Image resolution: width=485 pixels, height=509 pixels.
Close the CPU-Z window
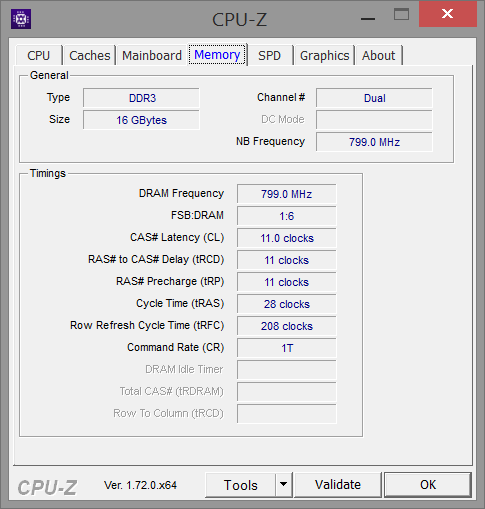(448, 14)
